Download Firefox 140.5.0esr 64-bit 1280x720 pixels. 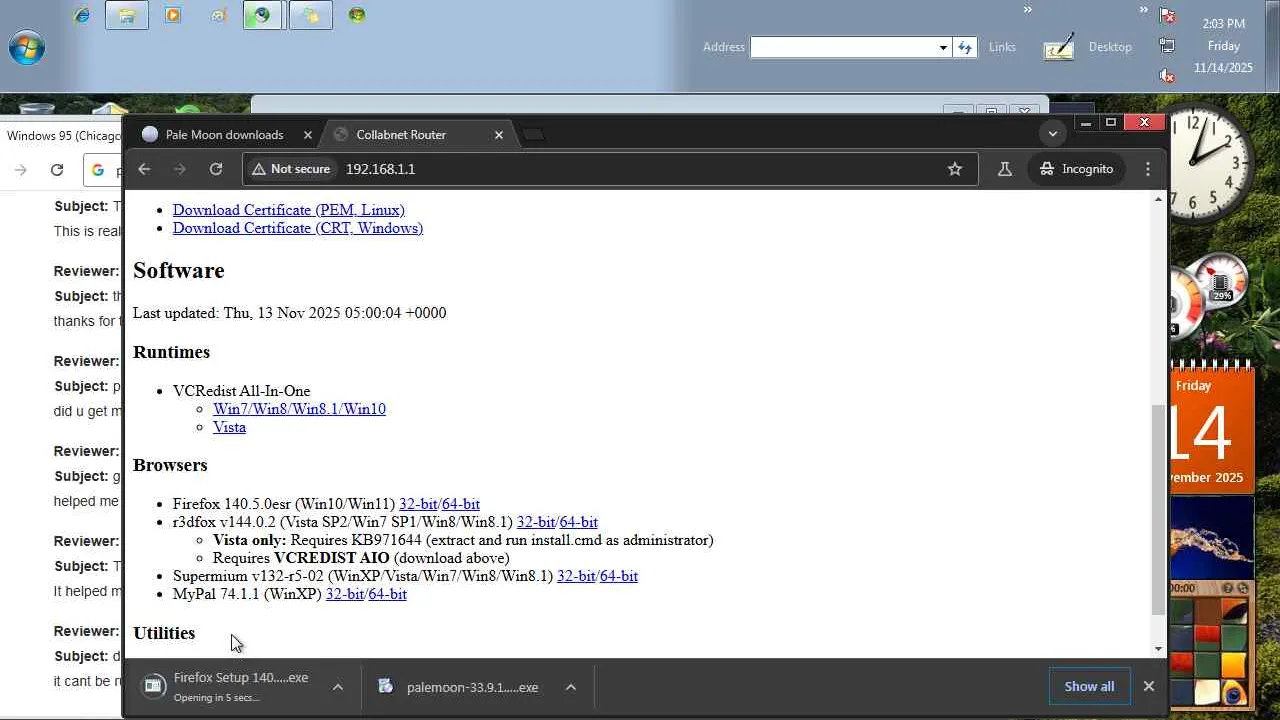click(461, 504)
